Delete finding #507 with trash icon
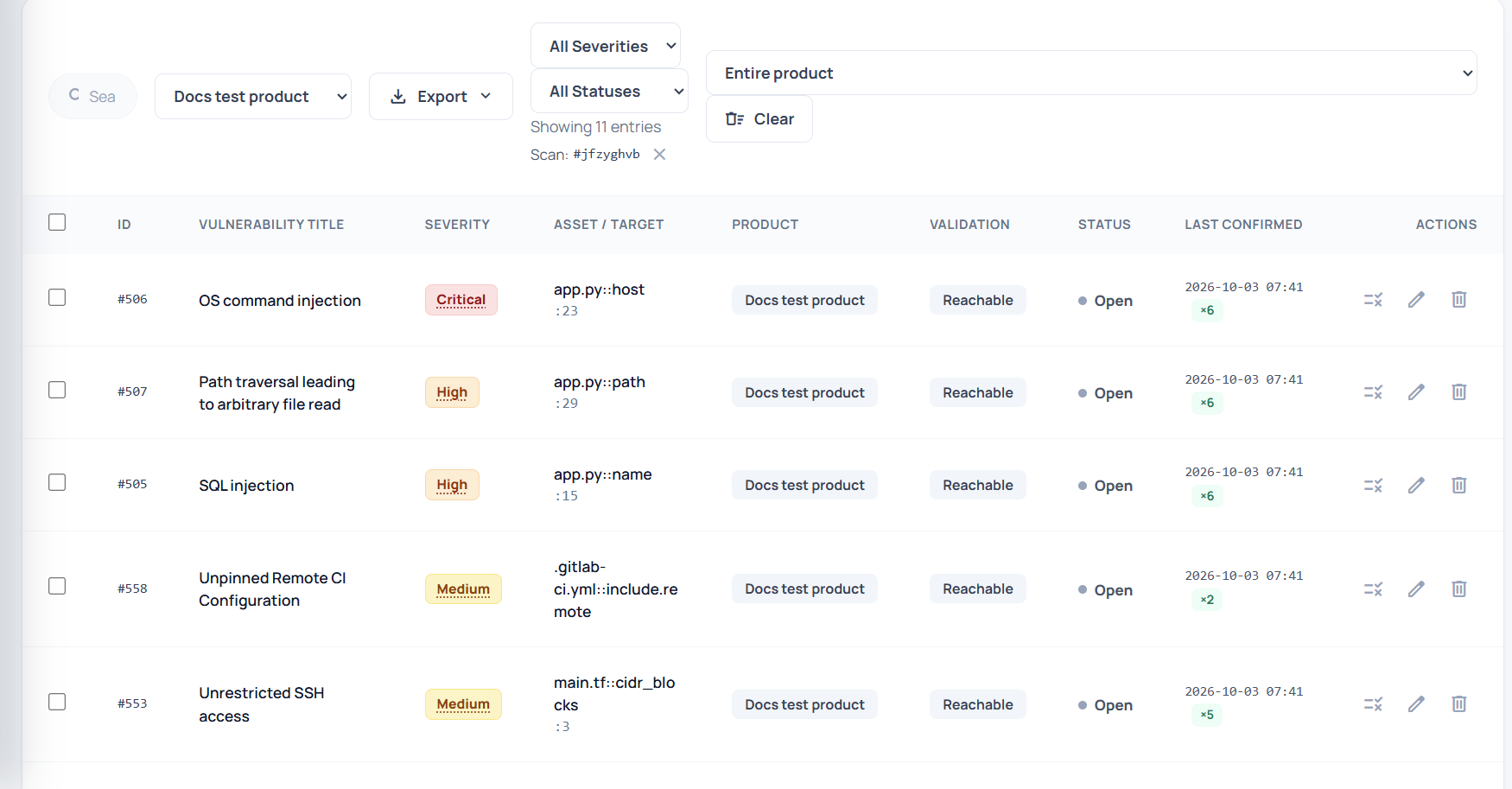Image resolution: width=1512 pixels, height=789 pixels. 1458,392
